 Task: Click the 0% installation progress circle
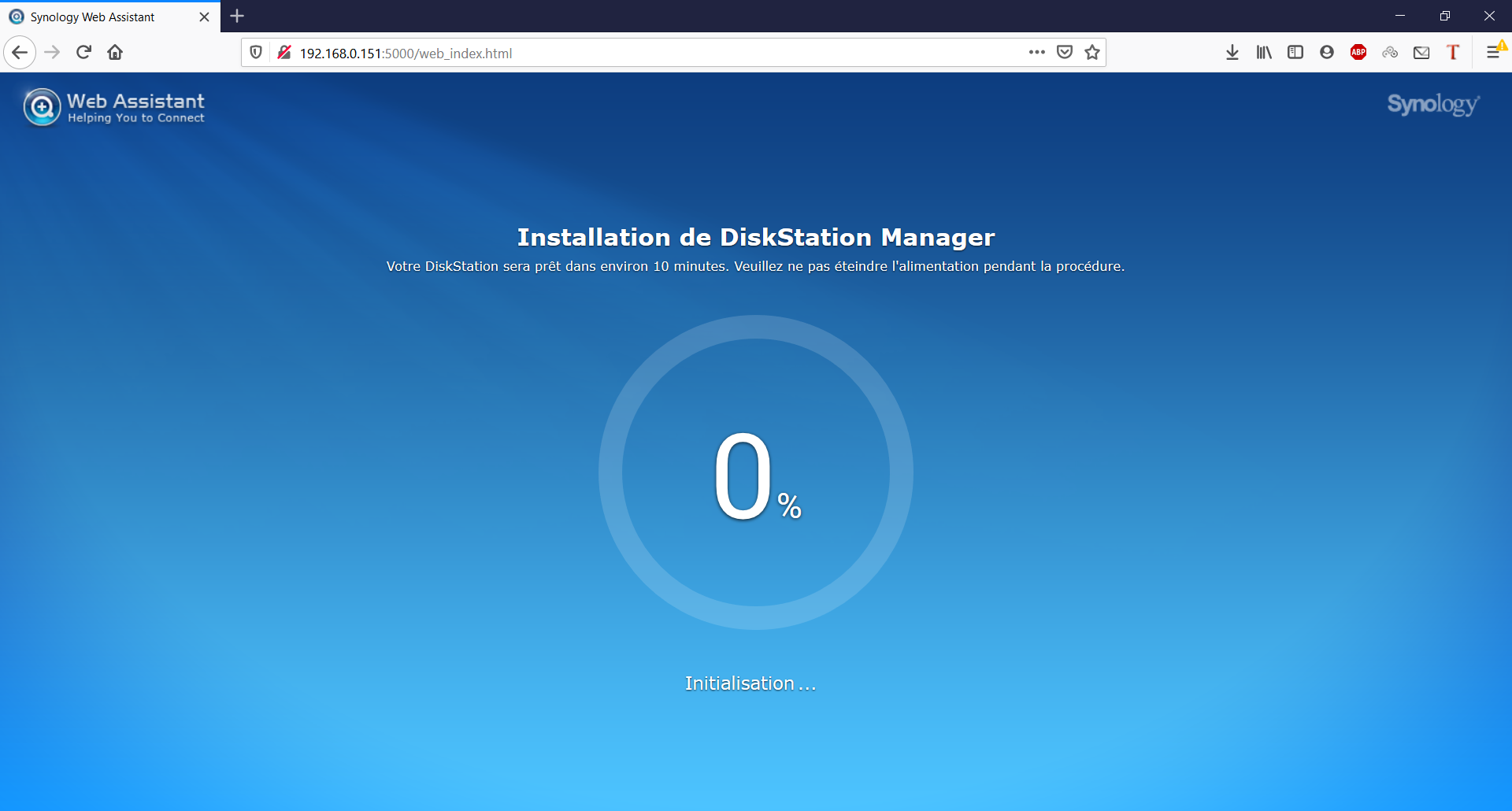click(x=756, y=472)
